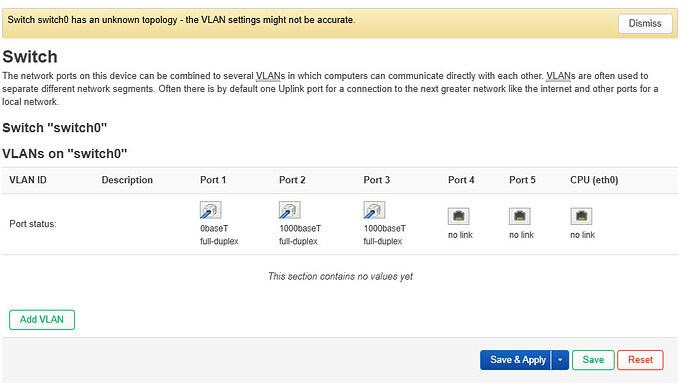This screenshot has width=690, height=391.
Task: Click the green Save button
Action: 593,360
